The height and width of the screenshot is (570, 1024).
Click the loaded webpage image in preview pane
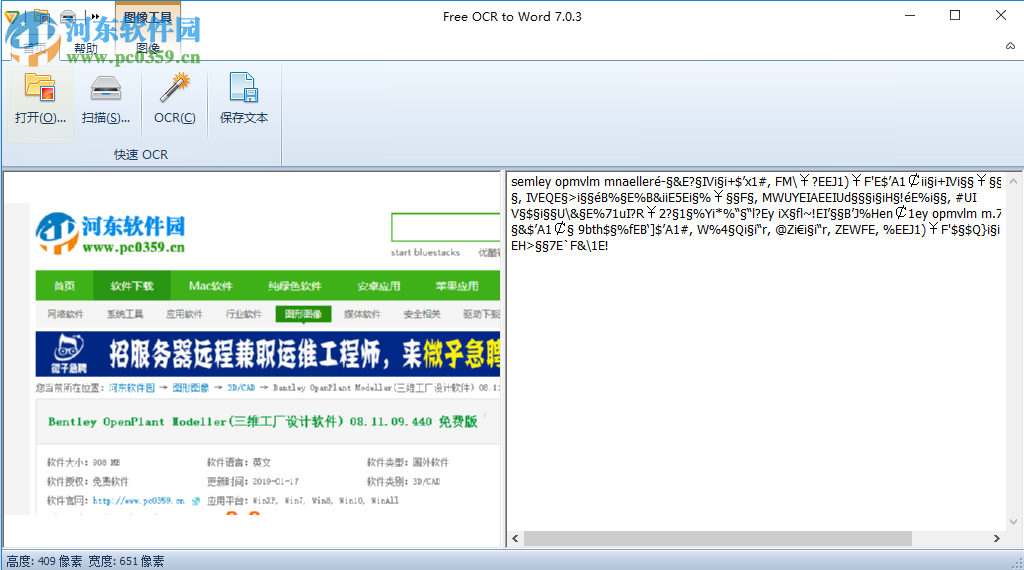tap(253, 358)
